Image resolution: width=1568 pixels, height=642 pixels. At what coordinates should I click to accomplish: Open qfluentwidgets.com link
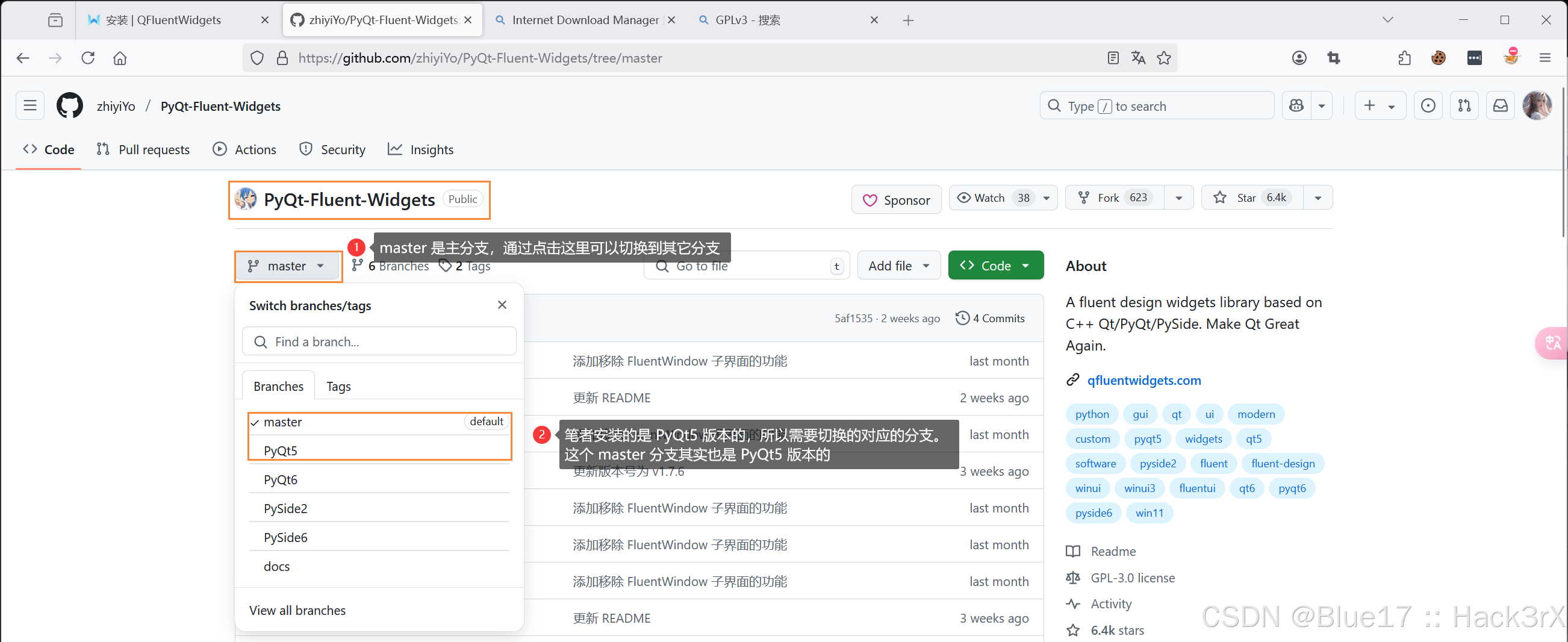(1144, 381)
